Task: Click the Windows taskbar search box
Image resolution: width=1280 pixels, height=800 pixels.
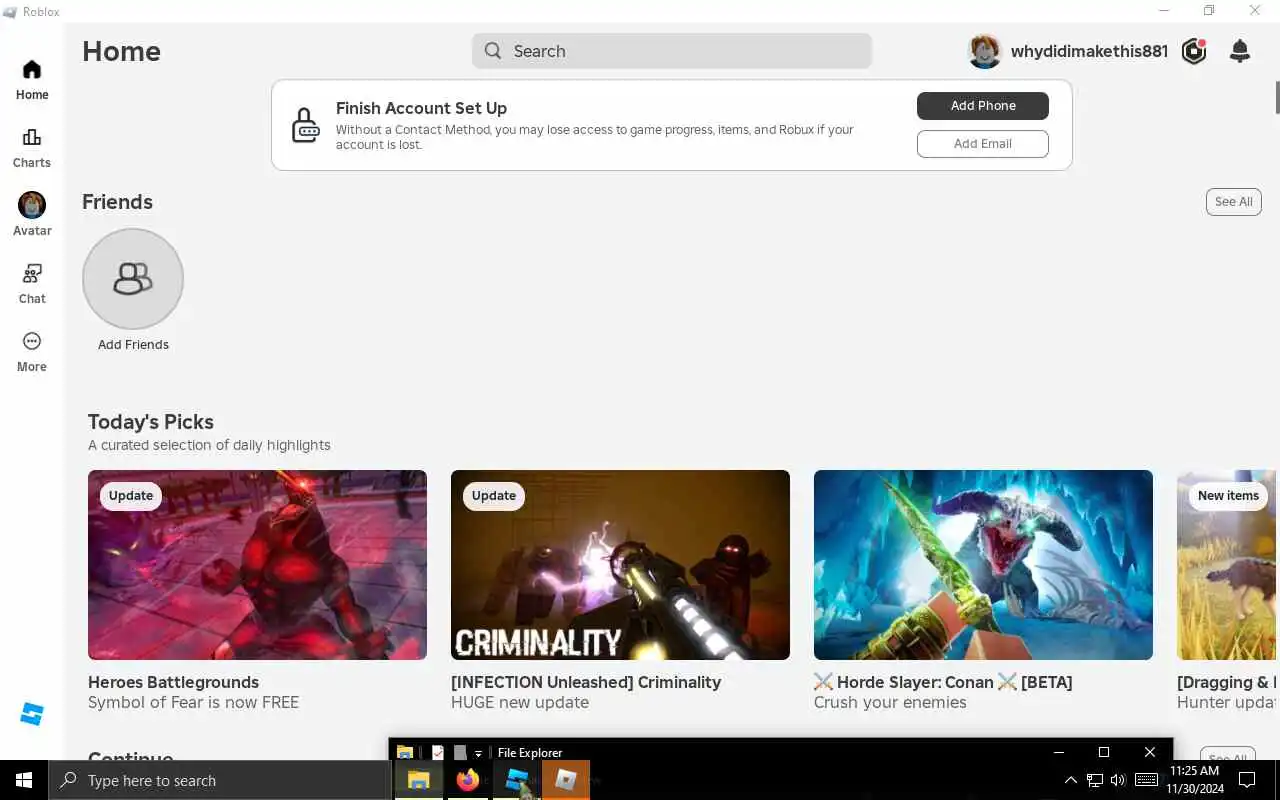Action: [x=220, y=780]
